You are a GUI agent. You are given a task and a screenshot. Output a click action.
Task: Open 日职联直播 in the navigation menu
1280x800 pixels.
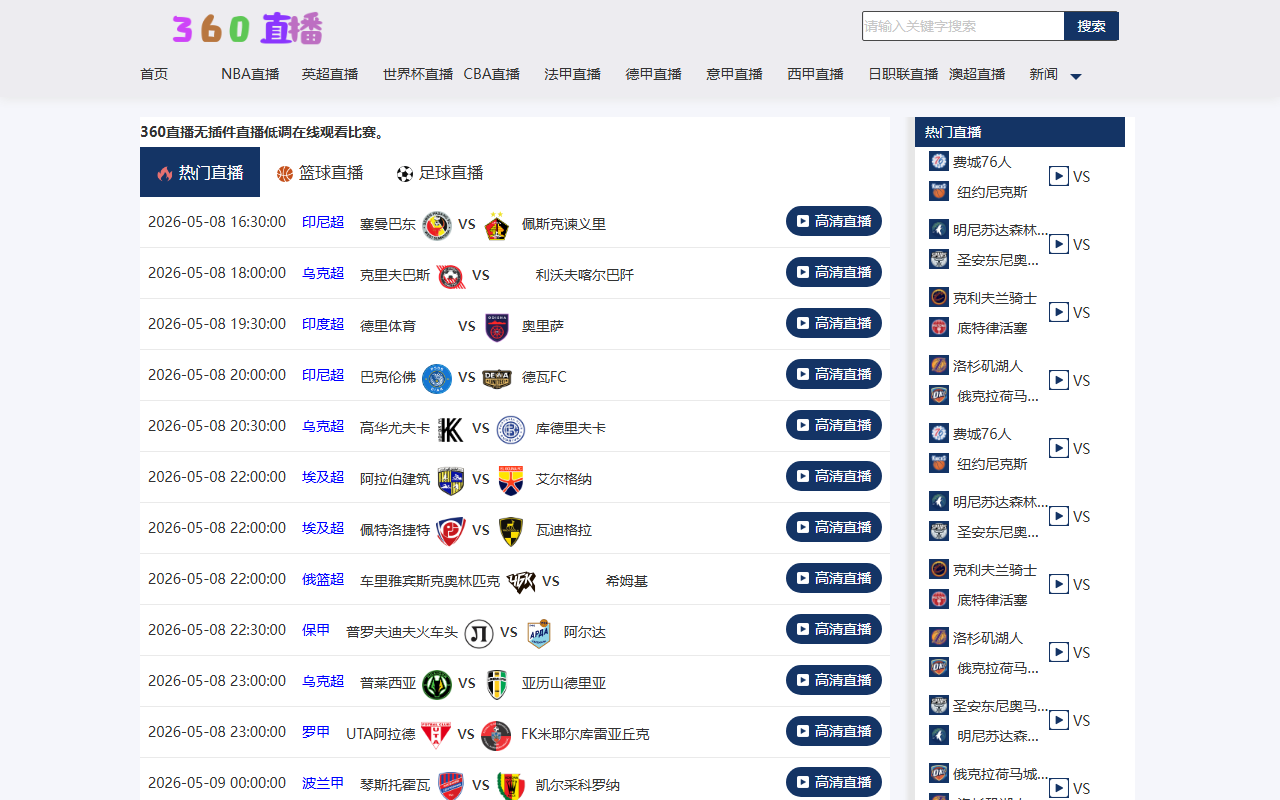903,74
